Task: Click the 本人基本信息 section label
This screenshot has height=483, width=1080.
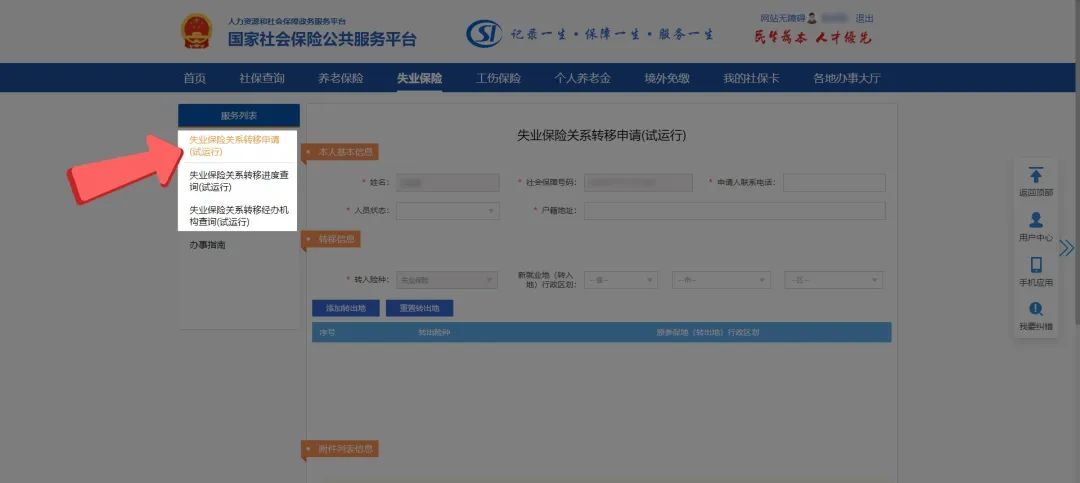Action: pos(342,152)
